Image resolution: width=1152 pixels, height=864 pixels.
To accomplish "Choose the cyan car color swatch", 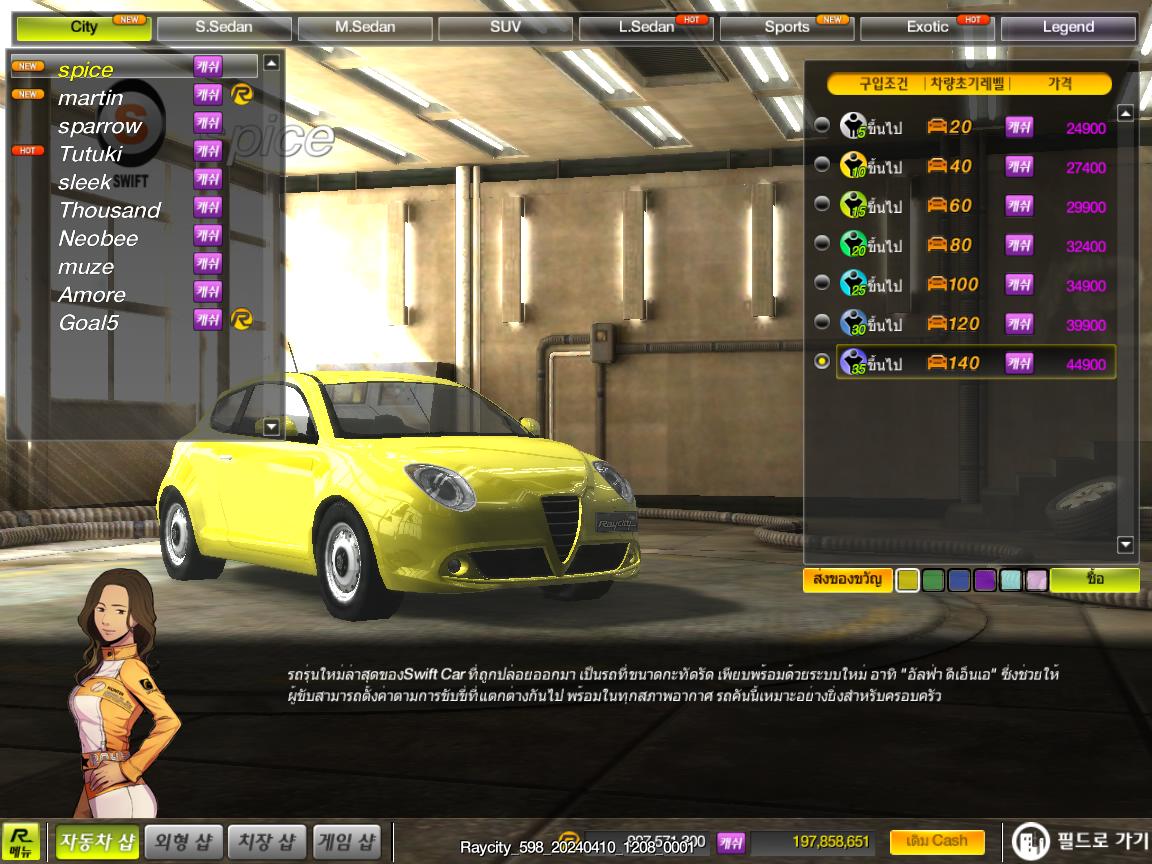I will (1011, 580).
